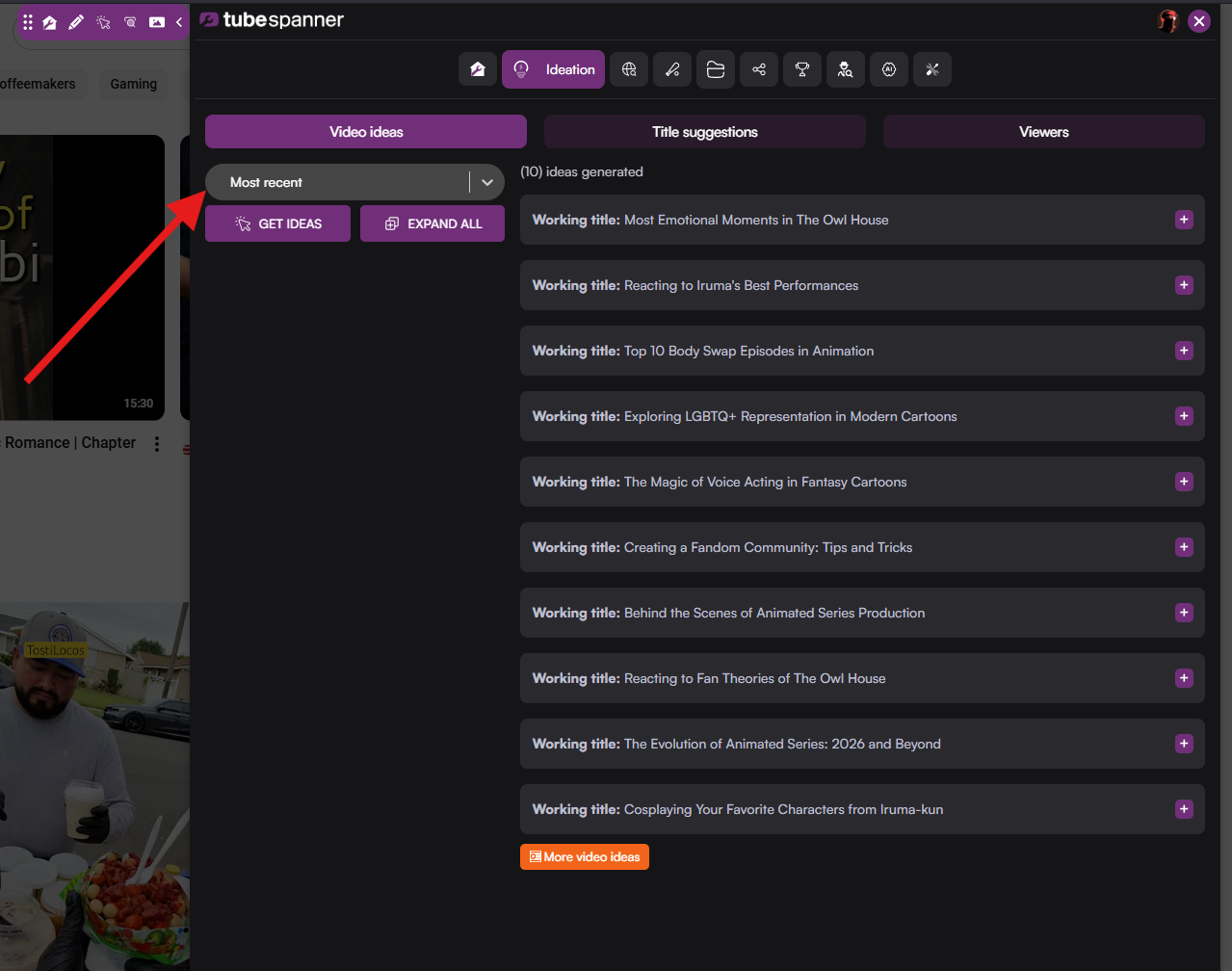1232x971 pixels.
Task: Open the detective search icon tool
Action: (846, 69)
